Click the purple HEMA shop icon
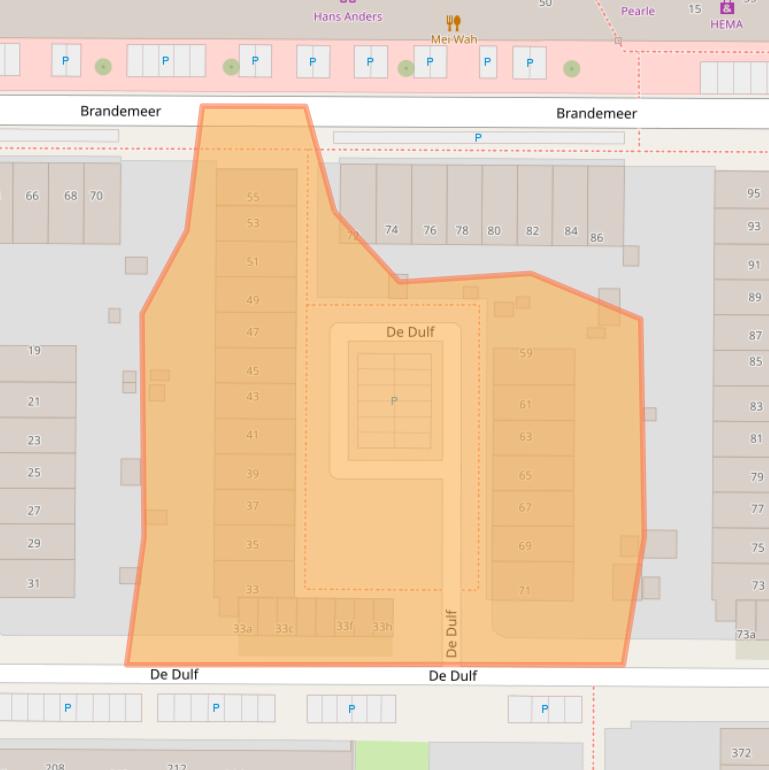The image size is (769, 770). pyautogui.click(x=726, y=8)
